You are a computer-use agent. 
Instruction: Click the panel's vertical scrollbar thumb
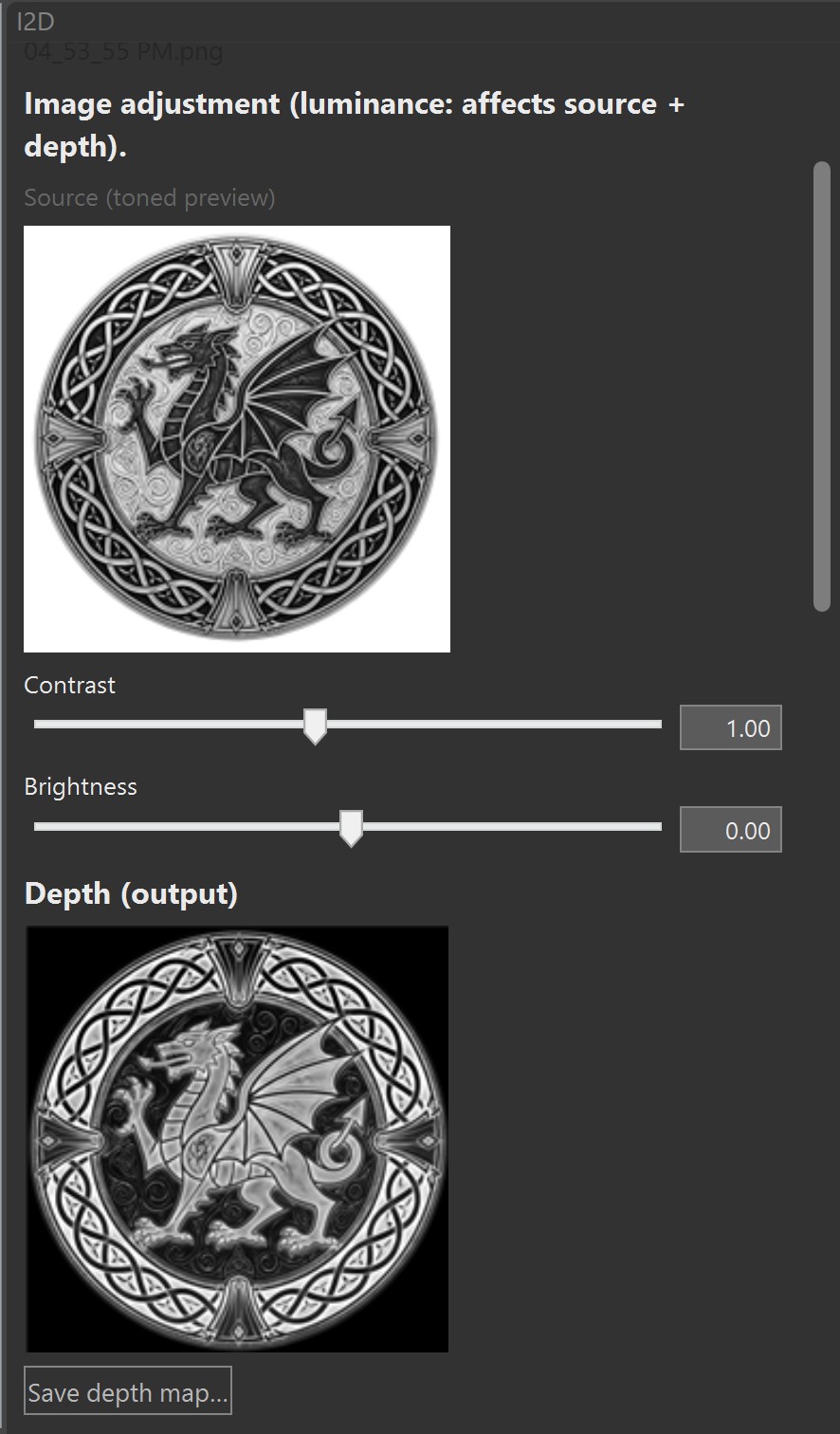(822, 387)
